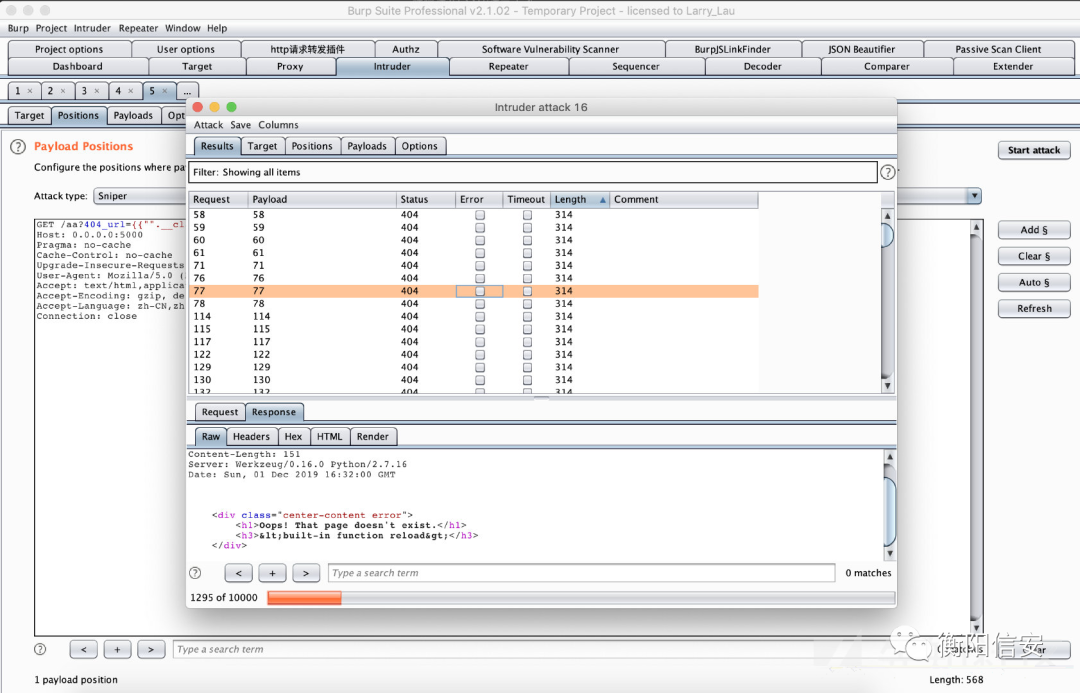Click plus button under positions editor
This screenshot has height=693, width=1080.
[x=117, y=649]
